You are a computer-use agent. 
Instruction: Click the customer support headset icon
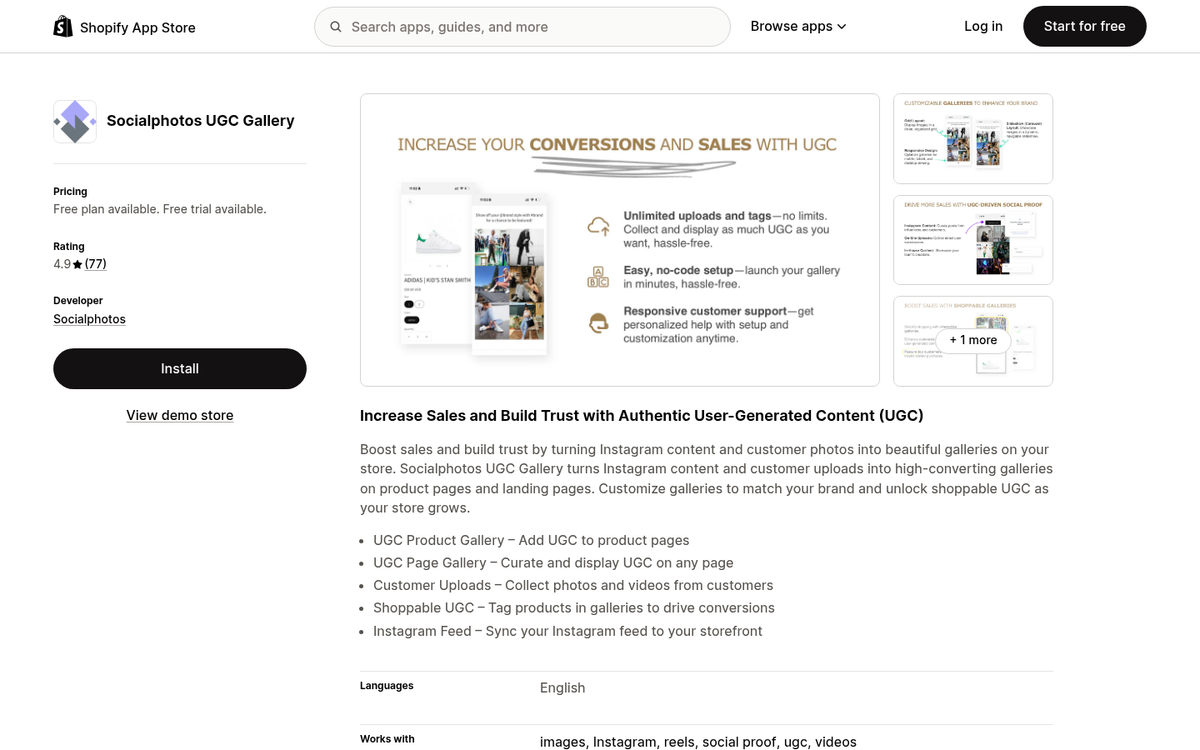598,324
